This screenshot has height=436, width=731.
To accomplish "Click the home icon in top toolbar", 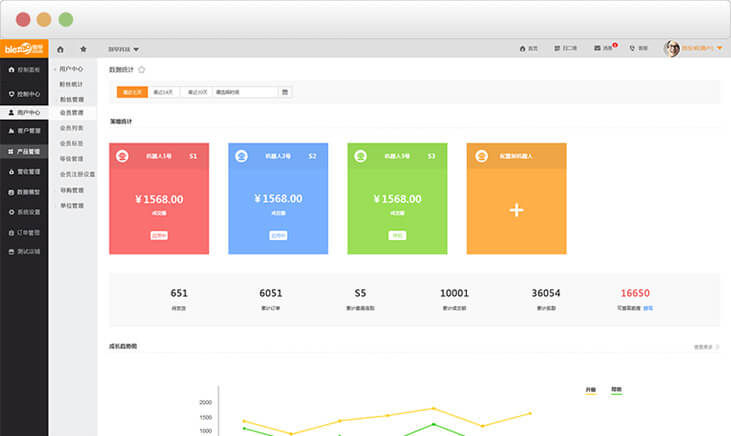I will point(61,48).
